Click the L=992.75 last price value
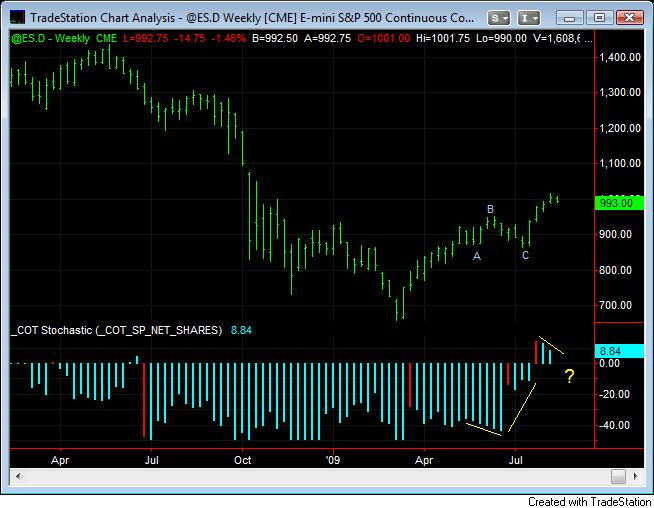This screenshot has width=654, height=508. (x=146, y=38)
